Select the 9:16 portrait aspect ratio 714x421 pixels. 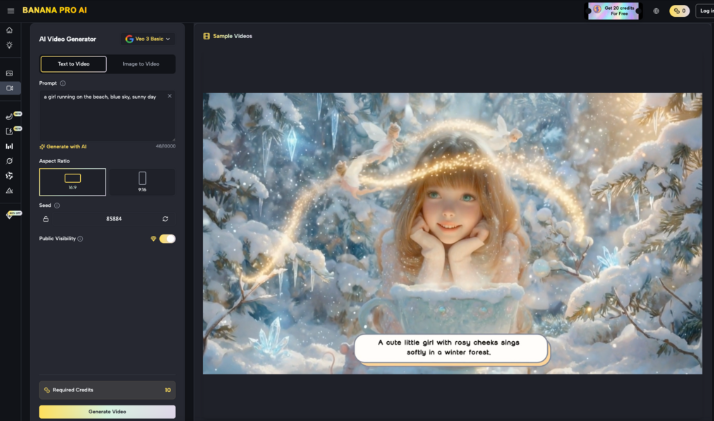(142, 181)
